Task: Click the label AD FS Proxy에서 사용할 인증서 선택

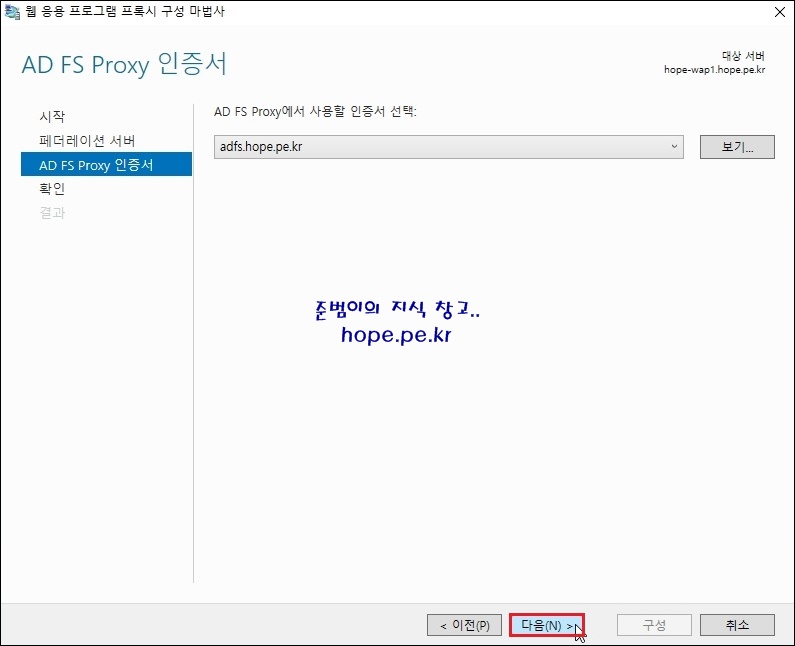Action: pos(315,111)
